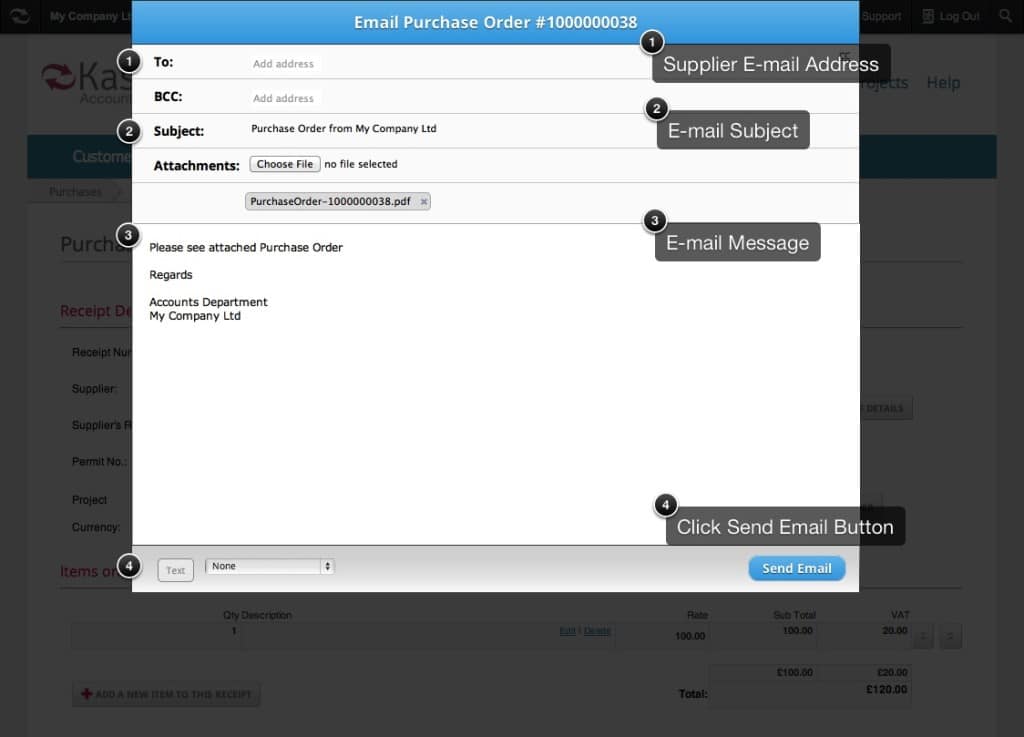1024x737 pixels.
Task: Click the Log Out icon in the top bar
Action: click(x=928, y=16)
